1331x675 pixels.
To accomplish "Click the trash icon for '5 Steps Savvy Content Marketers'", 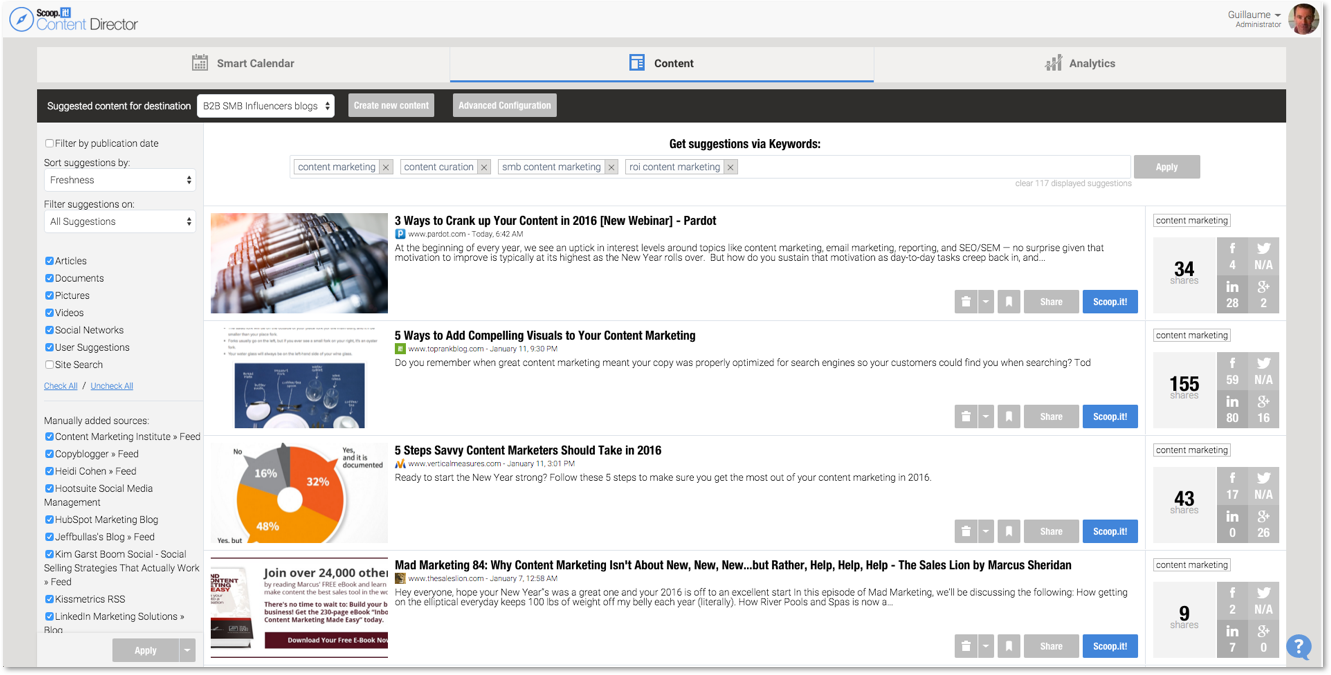I will pos(965,532).
